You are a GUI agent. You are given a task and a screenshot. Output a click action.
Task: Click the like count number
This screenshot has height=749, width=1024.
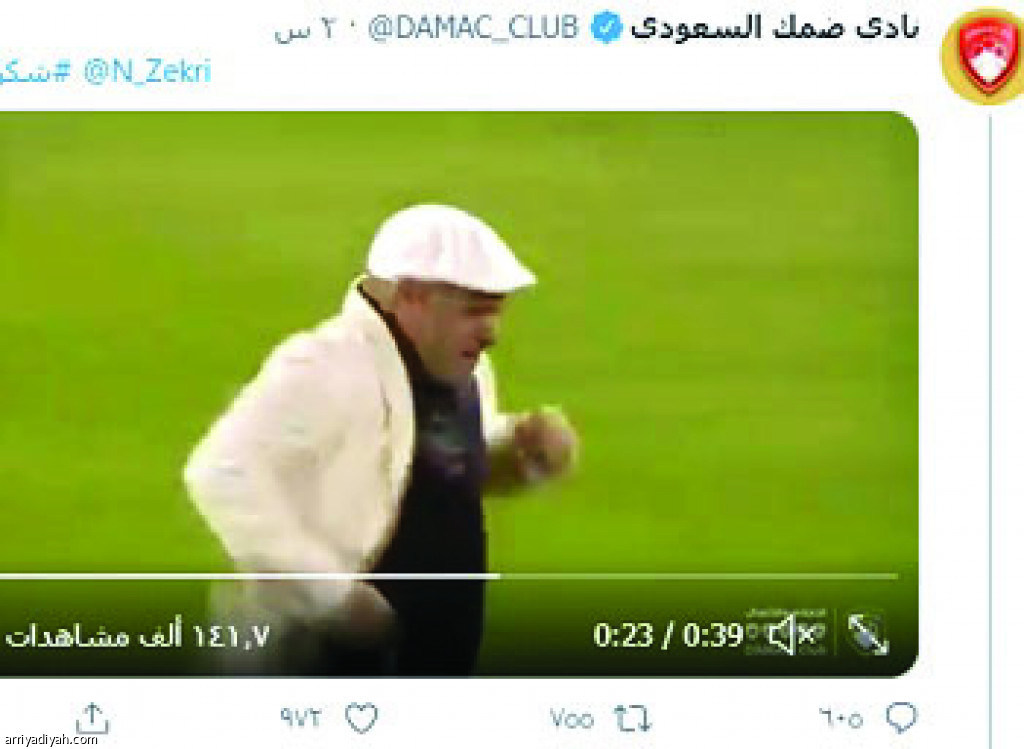[301, 718]
